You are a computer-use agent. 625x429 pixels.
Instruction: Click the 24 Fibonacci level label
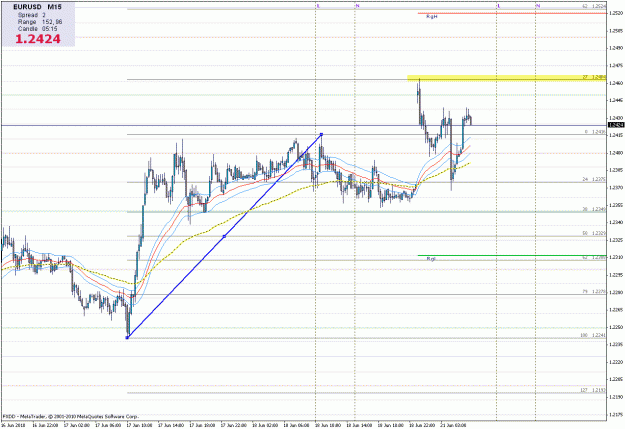point(594,179)
